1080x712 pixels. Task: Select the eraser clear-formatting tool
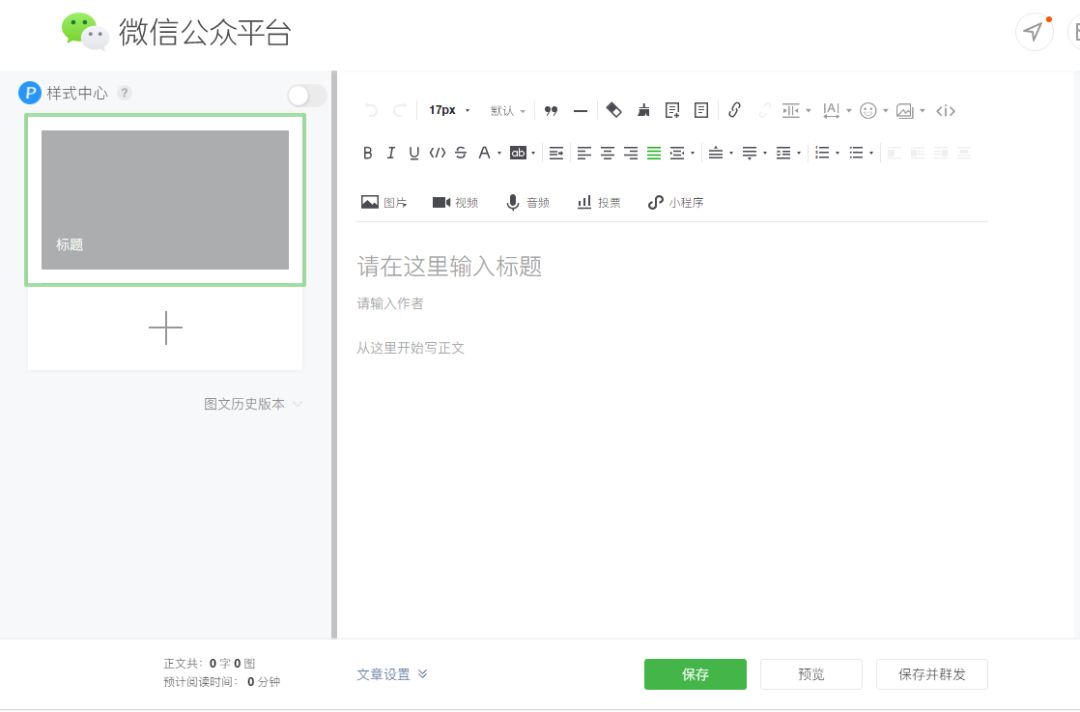614,110
